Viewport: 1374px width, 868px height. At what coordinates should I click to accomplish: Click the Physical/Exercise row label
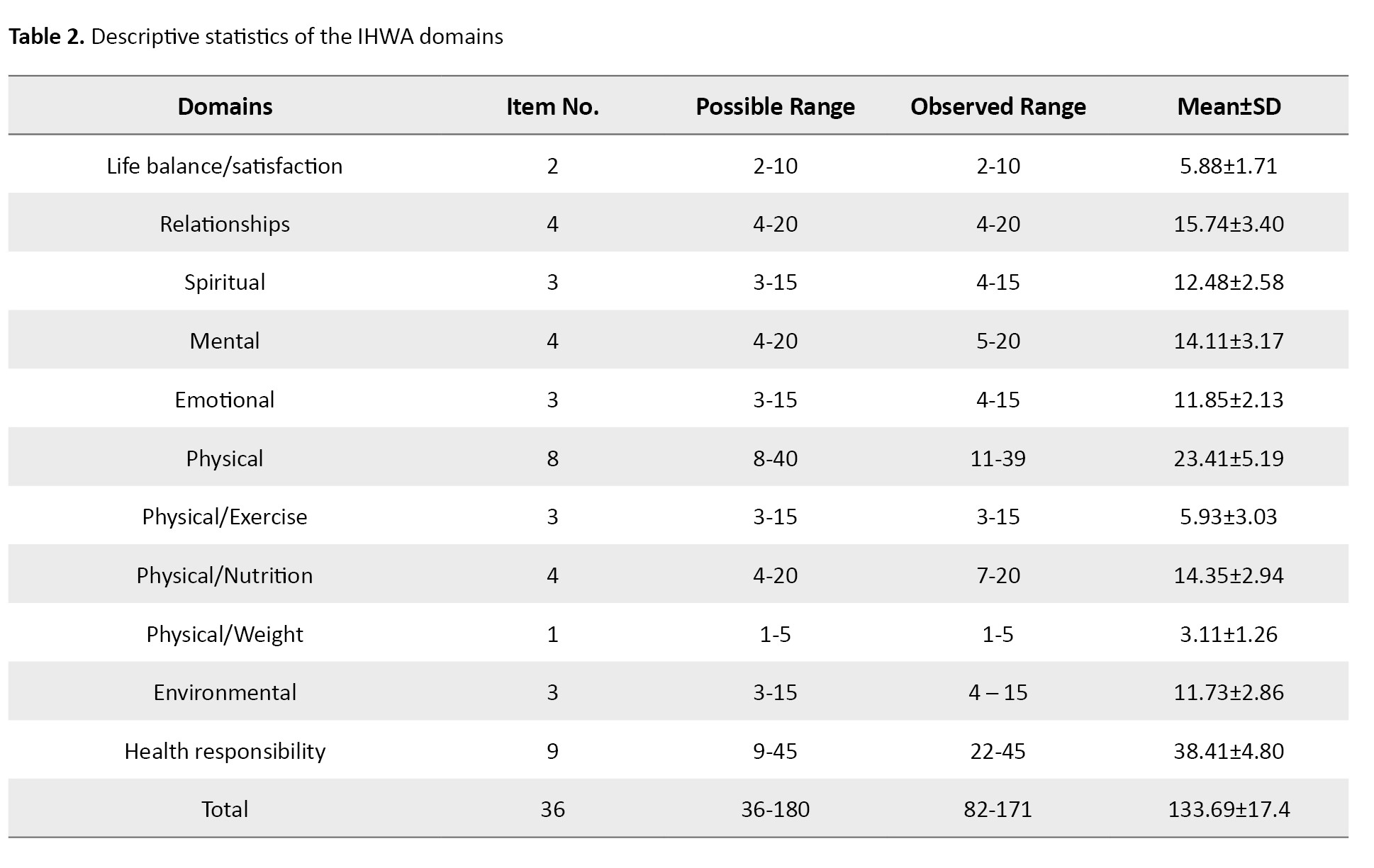(x=225, y=517)
